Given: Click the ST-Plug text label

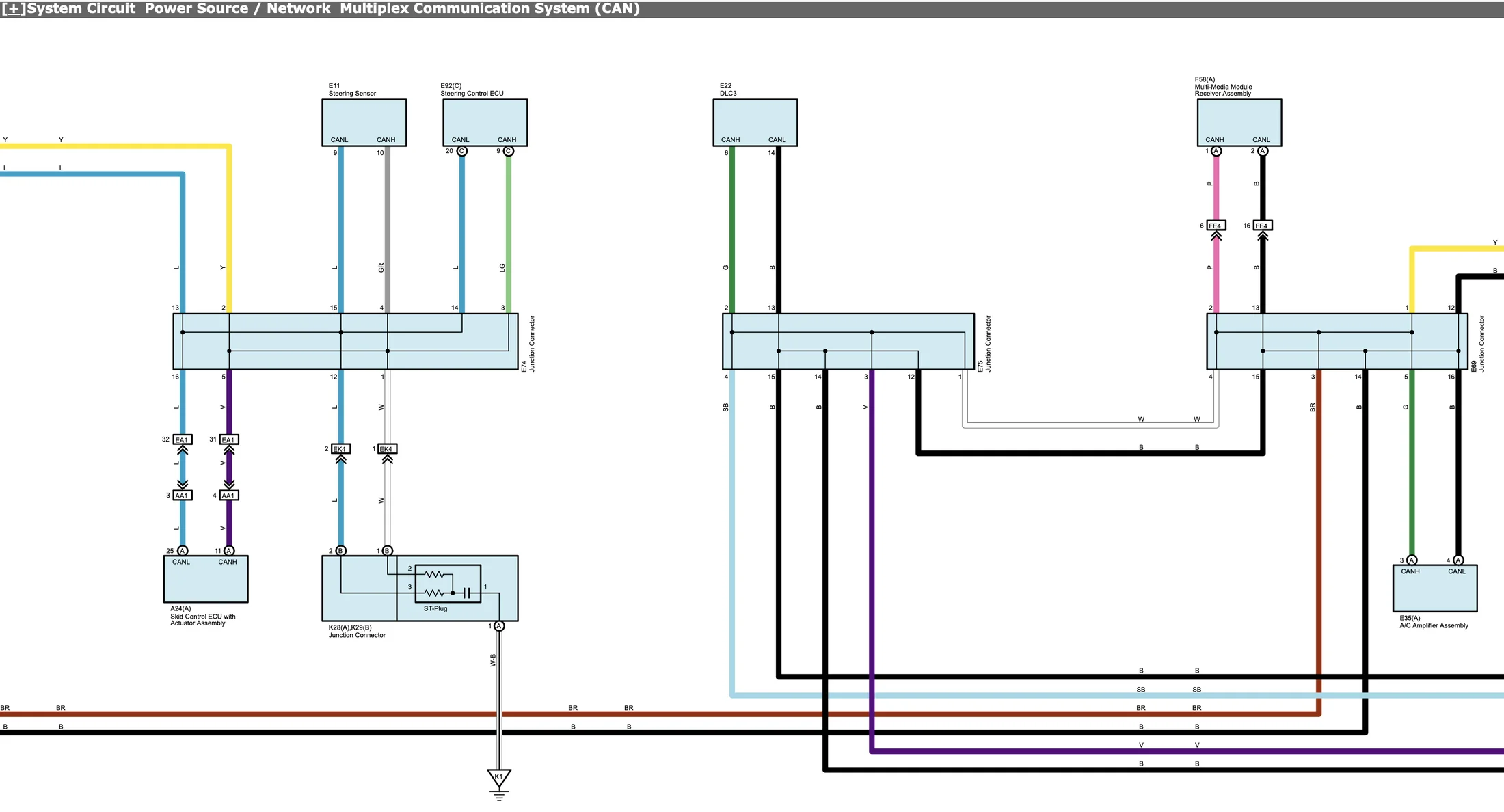Looking at the screenshot, I should (435, 608).
